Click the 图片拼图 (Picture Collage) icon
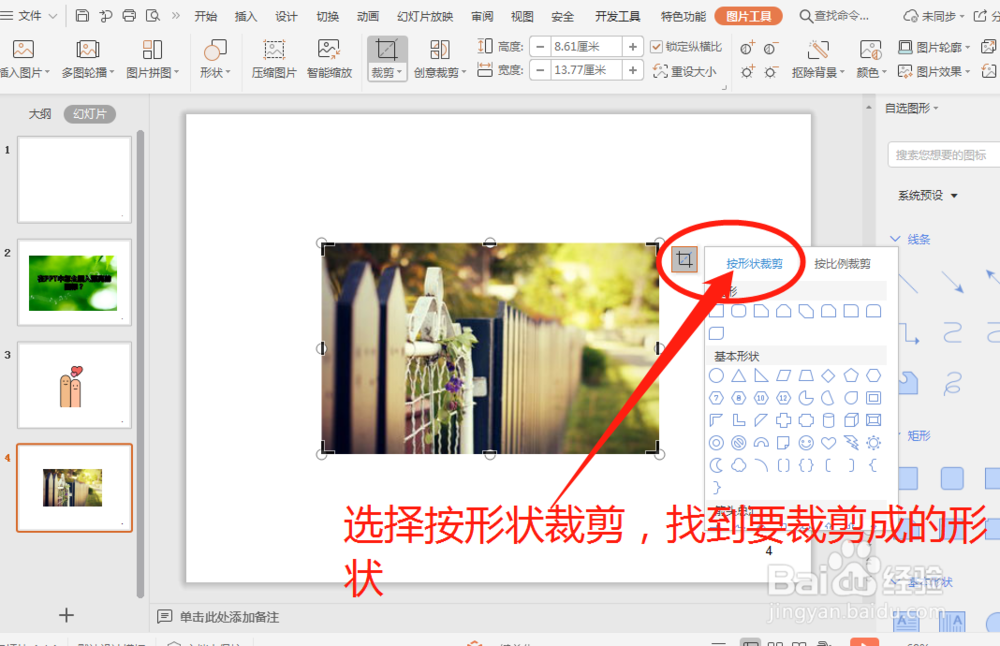 click(153, 48)
